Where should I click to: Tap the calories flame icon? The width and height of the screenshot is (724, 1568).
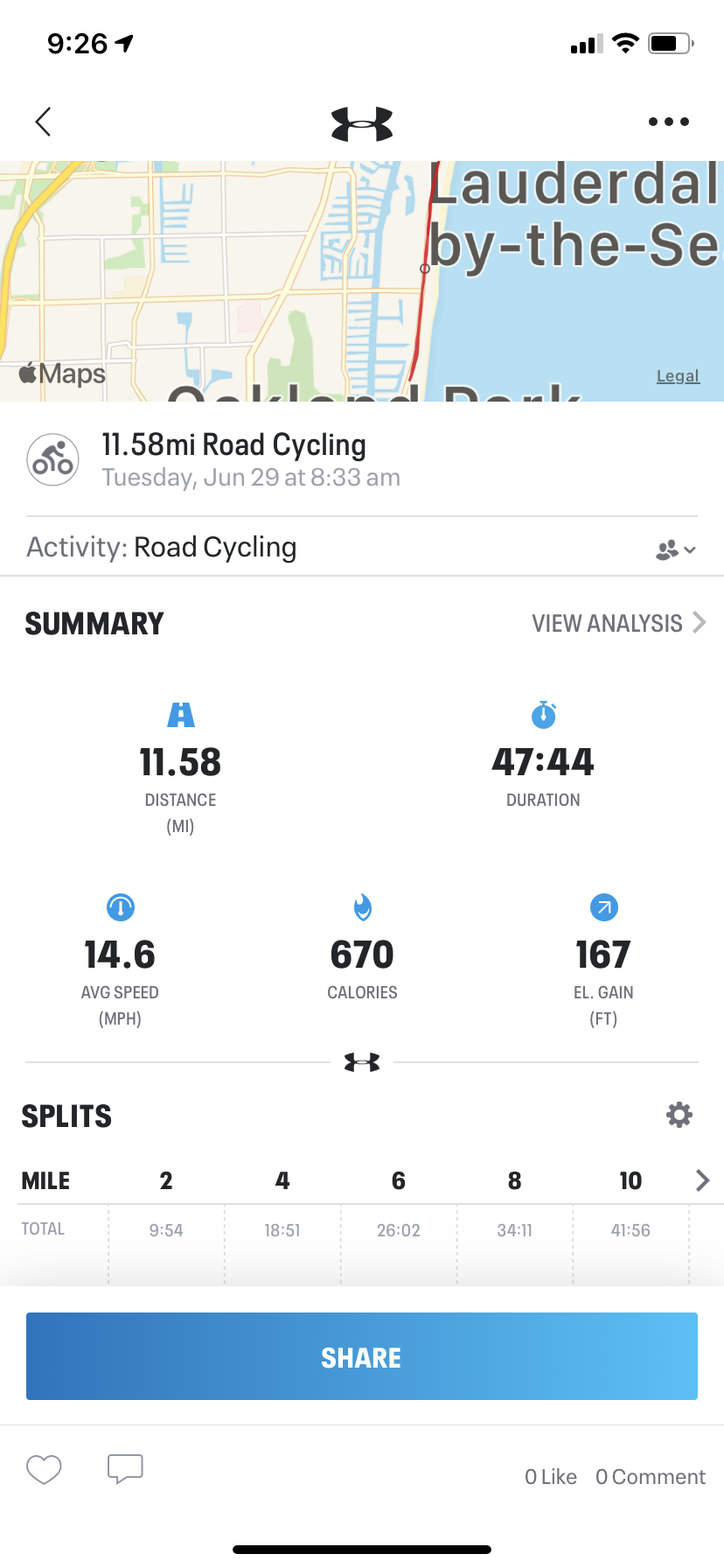[x=362, y=907]
